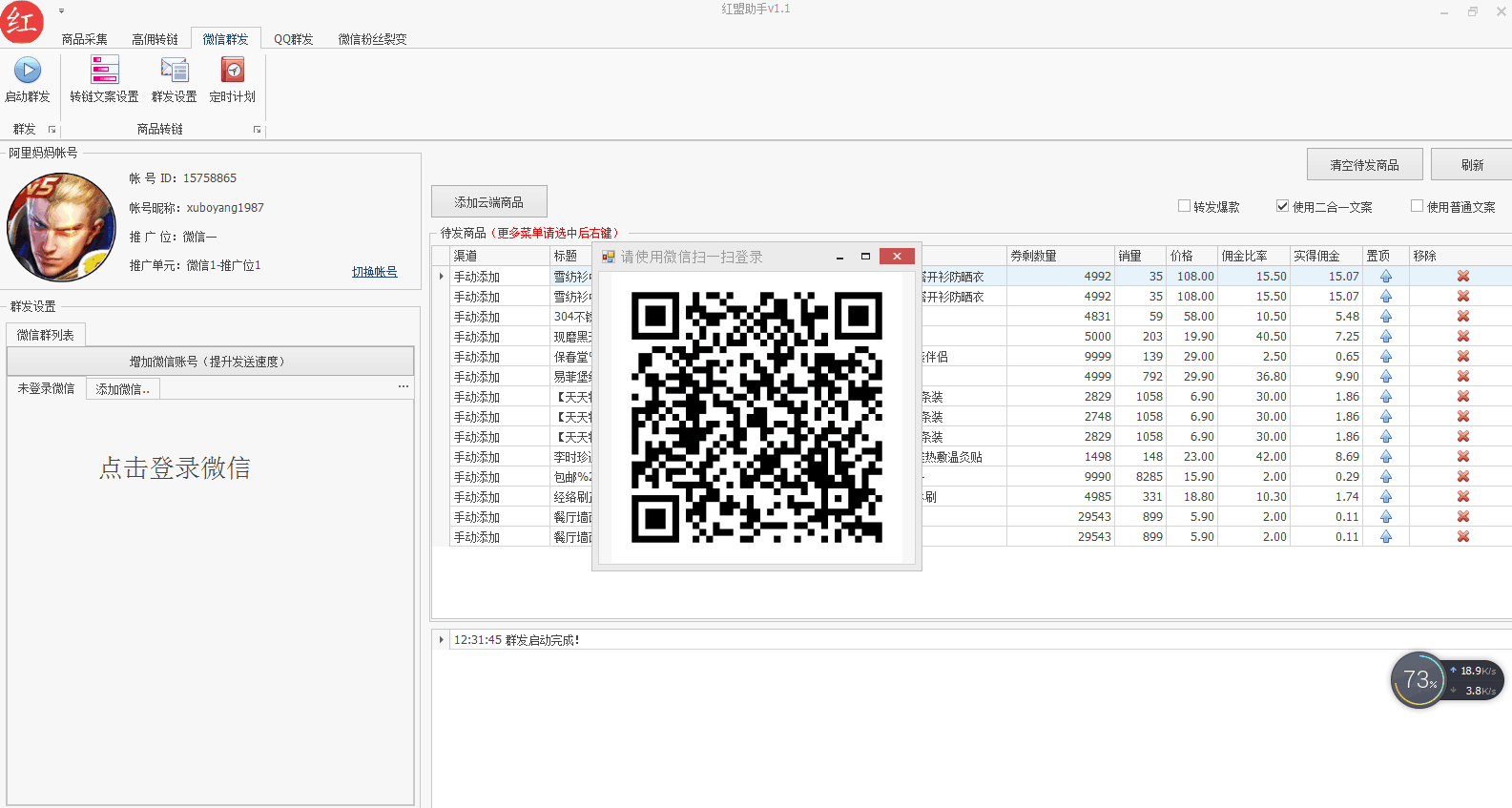Pin the 易菲堡 row priced 29.90 to top
Viewport: 1512px width, 808px height.
(1386, 377)
